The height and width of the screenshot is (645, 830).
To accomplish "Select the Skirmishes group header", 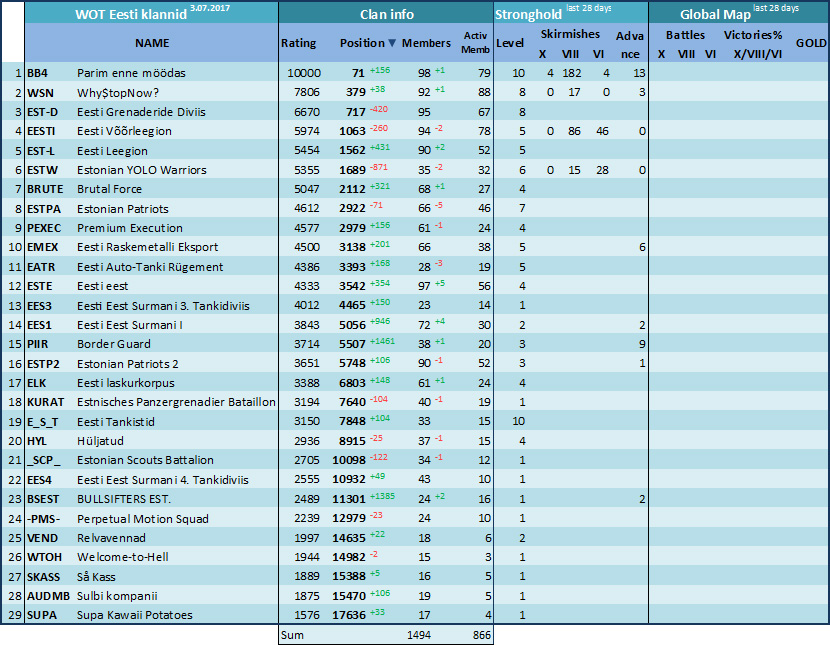I will pyautogui.click(x=570, y=34).
